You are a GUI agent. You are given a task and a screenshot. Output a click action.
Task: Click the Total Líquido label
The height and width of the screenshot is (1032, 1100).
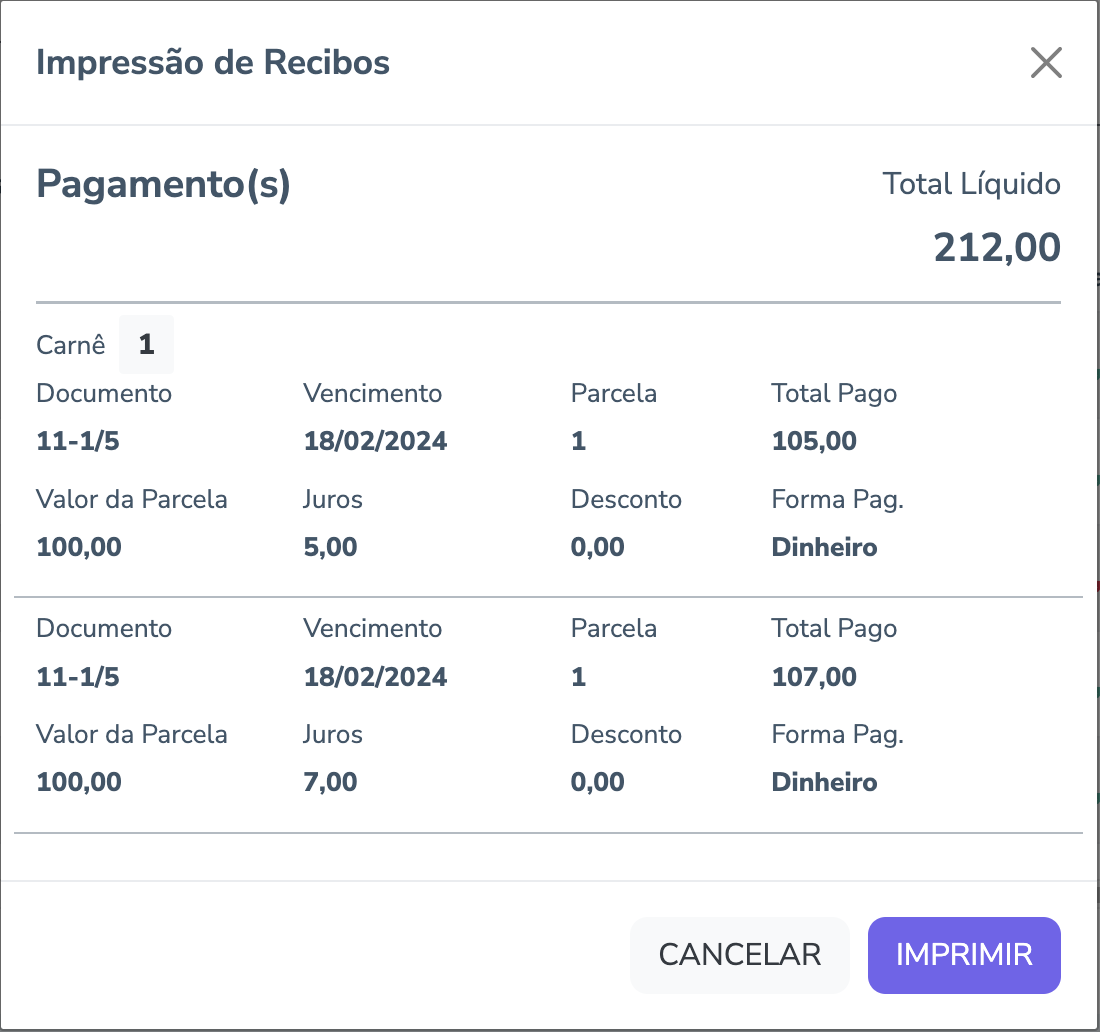[x=971, y=185]
